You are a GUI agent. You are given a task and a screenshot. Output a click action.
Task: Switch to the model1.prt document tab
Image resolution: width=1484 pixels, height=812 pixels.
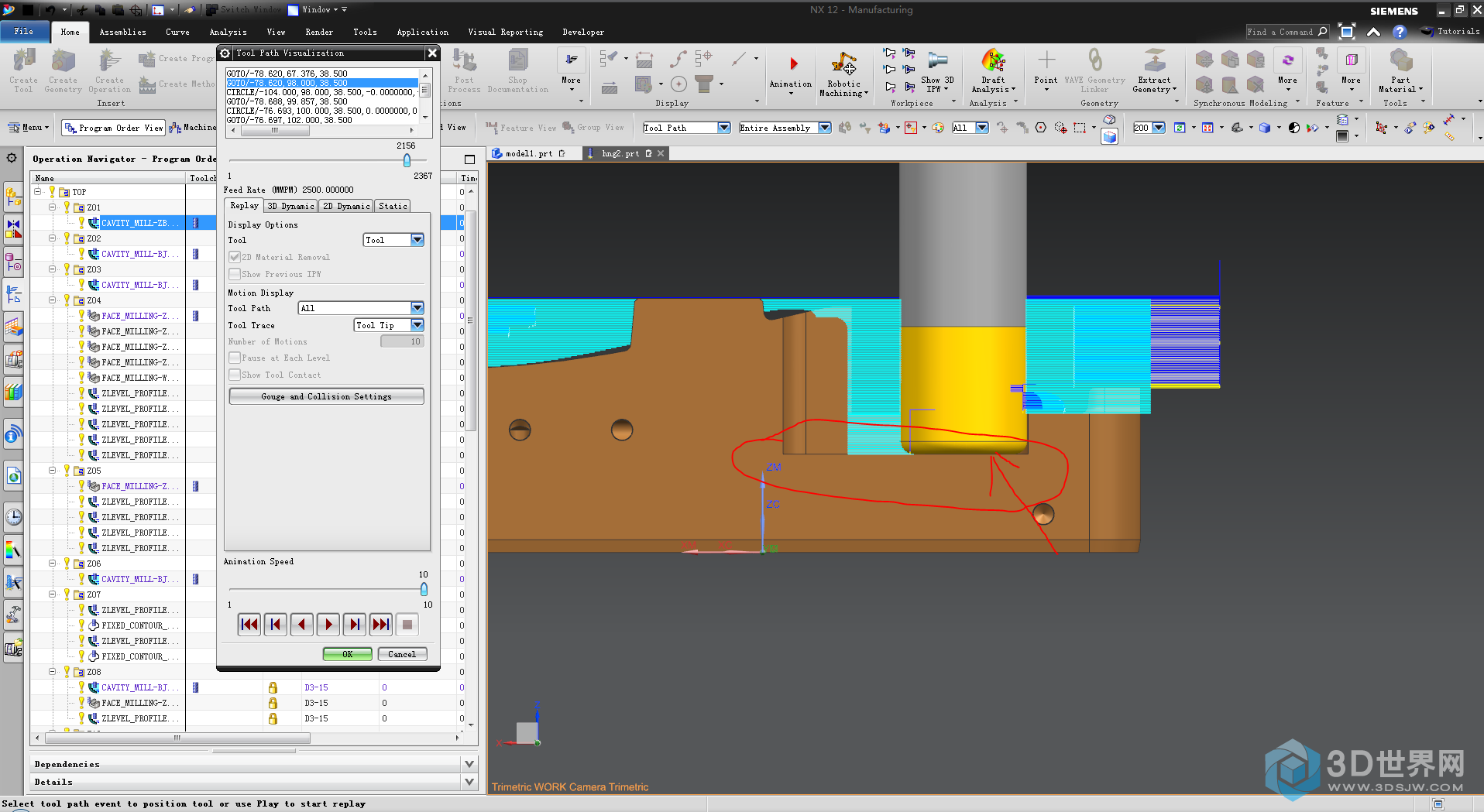pyautogui.click(x=528, y=153)
